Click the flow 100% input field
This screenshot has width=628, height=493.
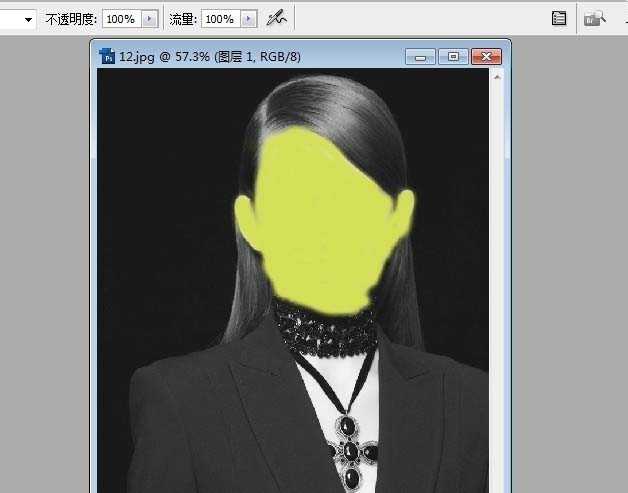point(221,19)
